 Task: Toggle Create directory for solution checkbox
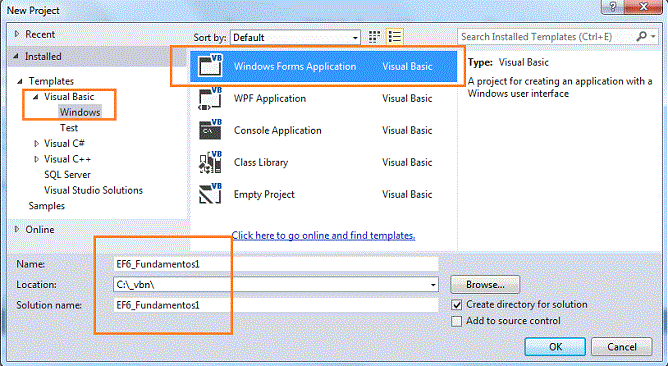[x=456, y=305]
